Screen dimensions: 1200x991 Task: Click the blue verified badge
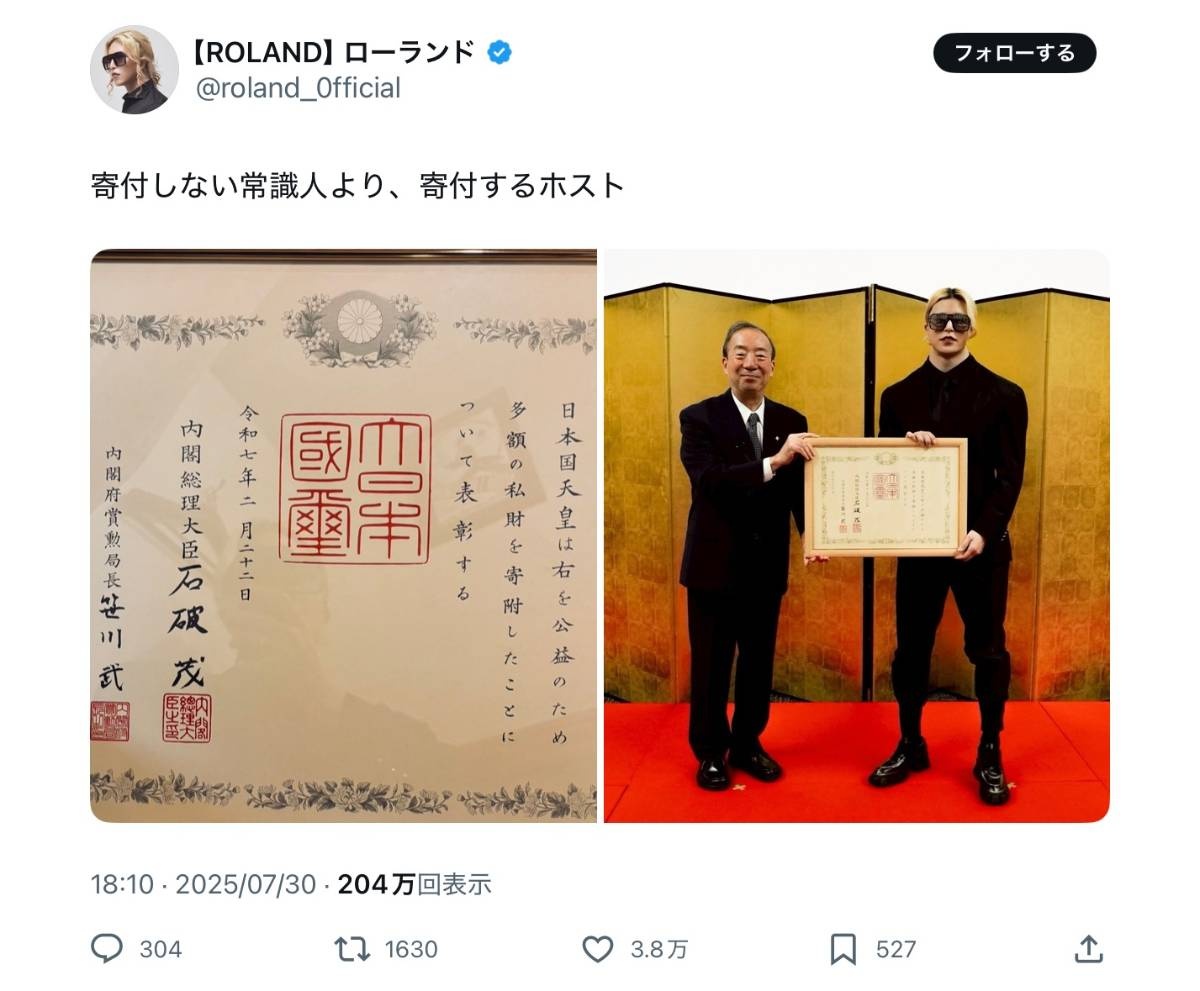click(499, 52)
